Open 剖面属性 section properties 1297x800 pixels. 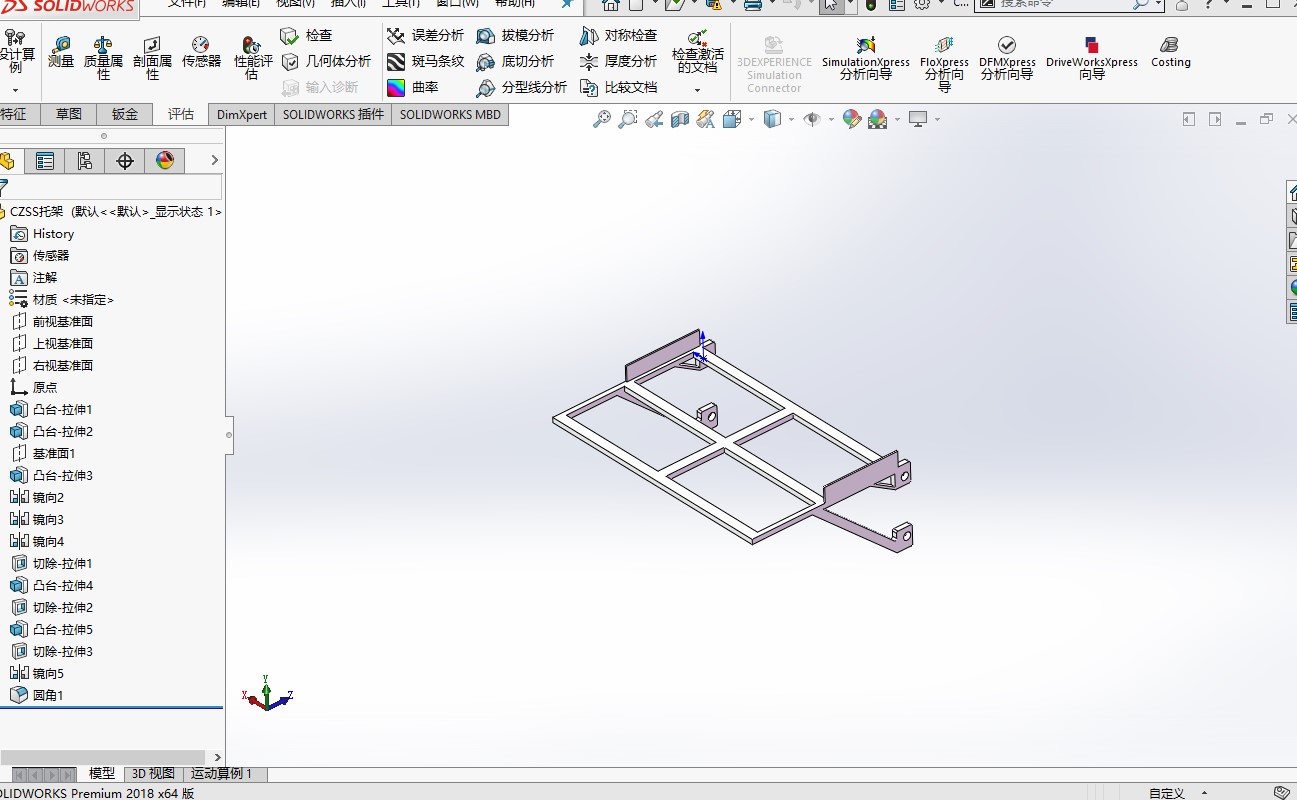[152, 58]
